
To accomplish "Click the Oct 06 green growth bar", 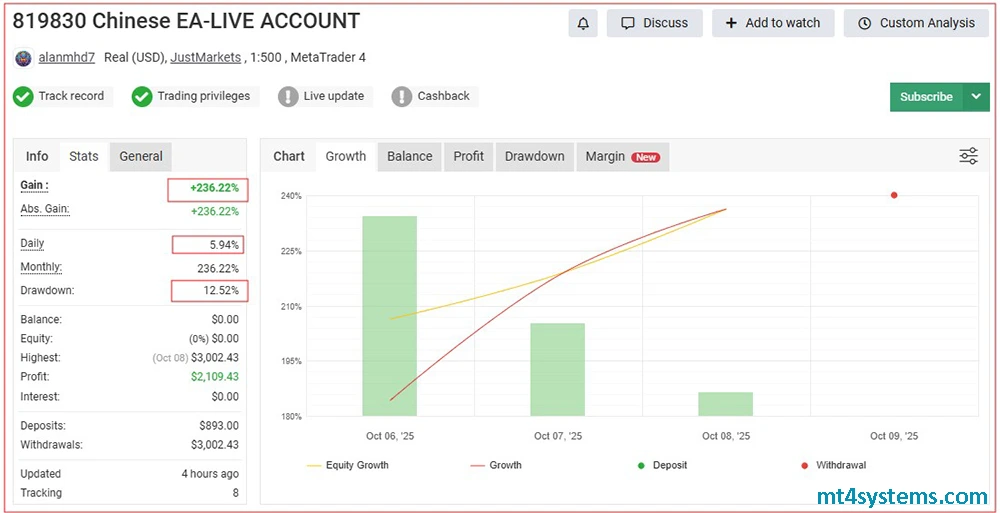I will click(x=389, y=315).
